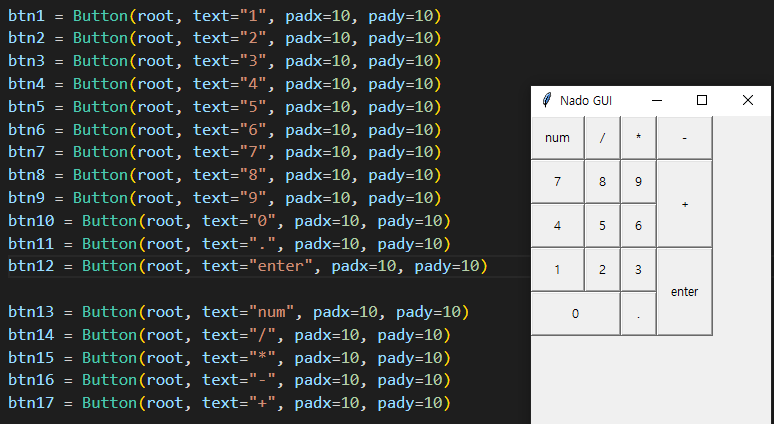Click the 8 keypad button

602,182
